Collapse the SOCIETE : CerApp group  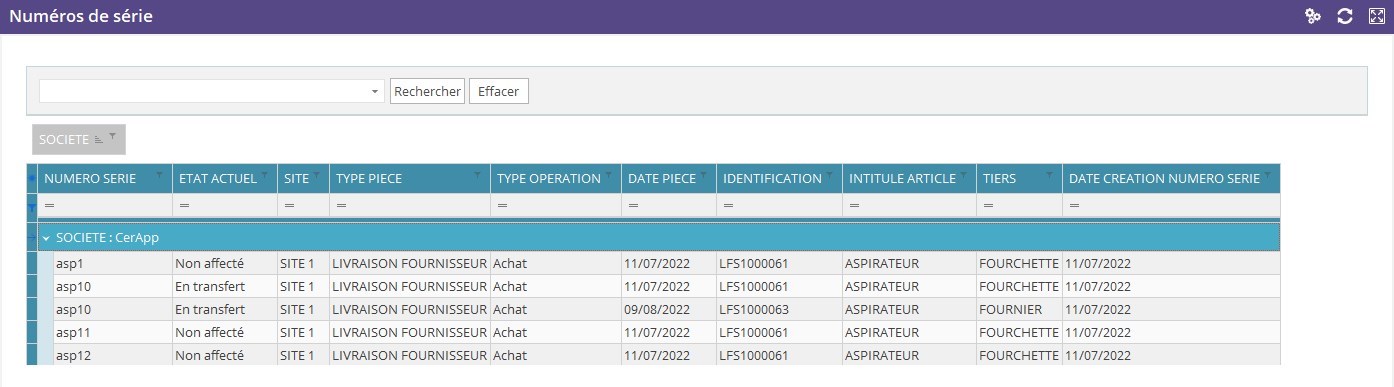click(46, 238)
